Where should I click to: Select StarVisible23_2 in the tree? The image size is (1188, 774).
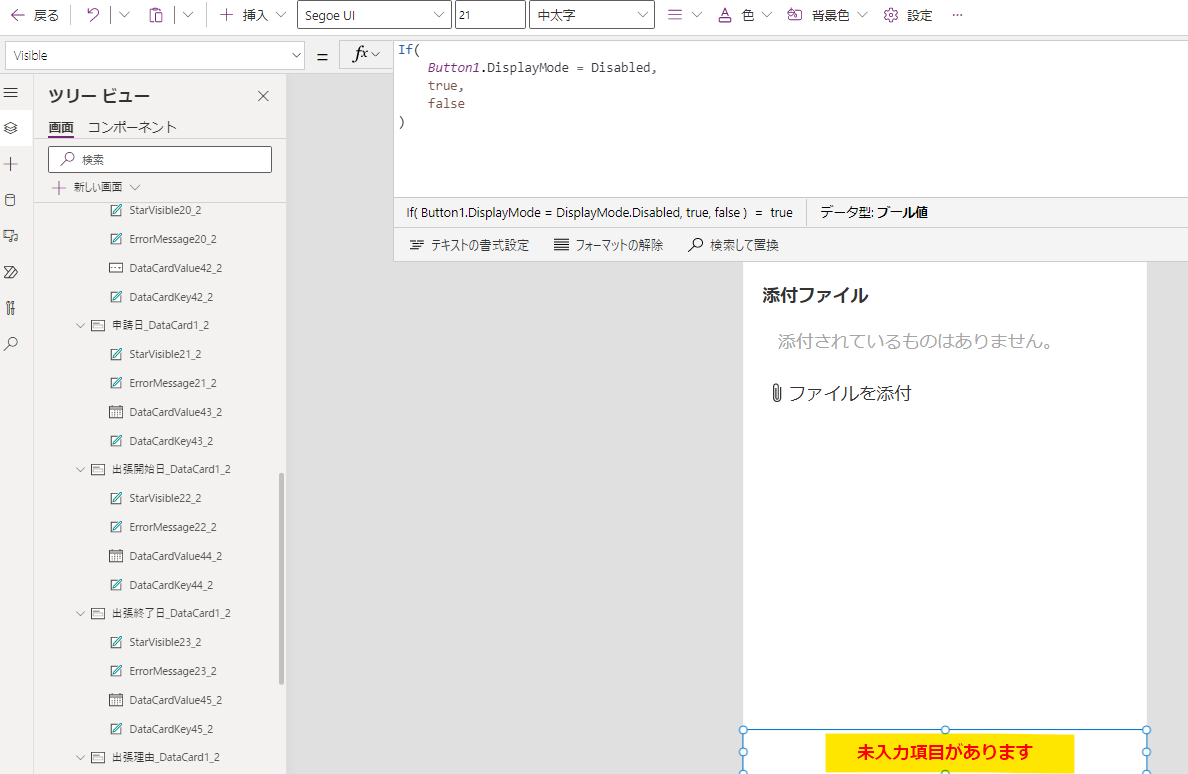point(164,642)
